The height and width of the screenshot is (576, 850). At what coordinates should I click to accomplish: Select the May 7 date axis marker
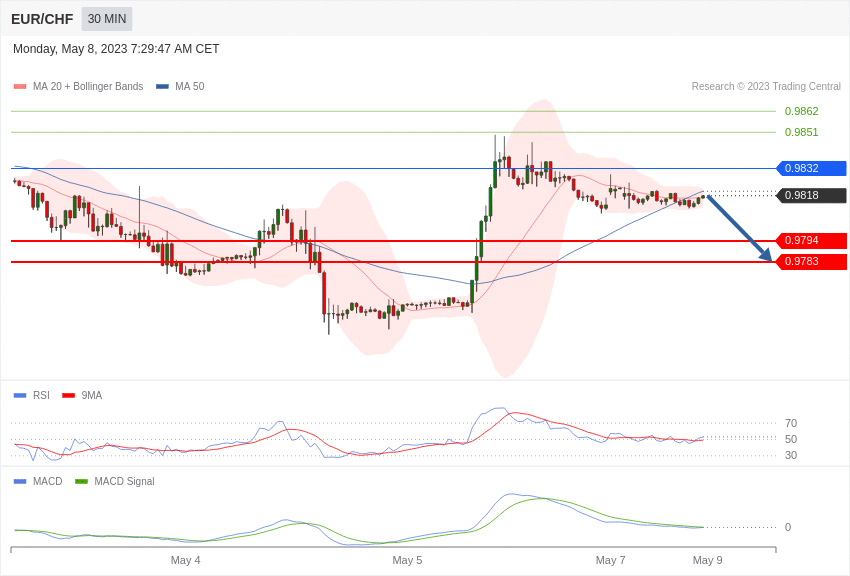[610, 560]
